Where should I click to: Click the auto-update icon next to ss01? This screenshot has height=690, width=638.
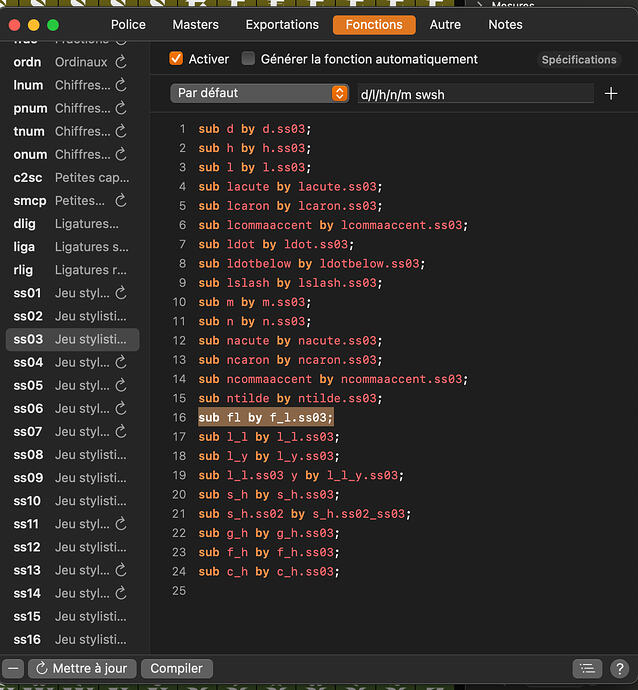[x=121, y=293]
